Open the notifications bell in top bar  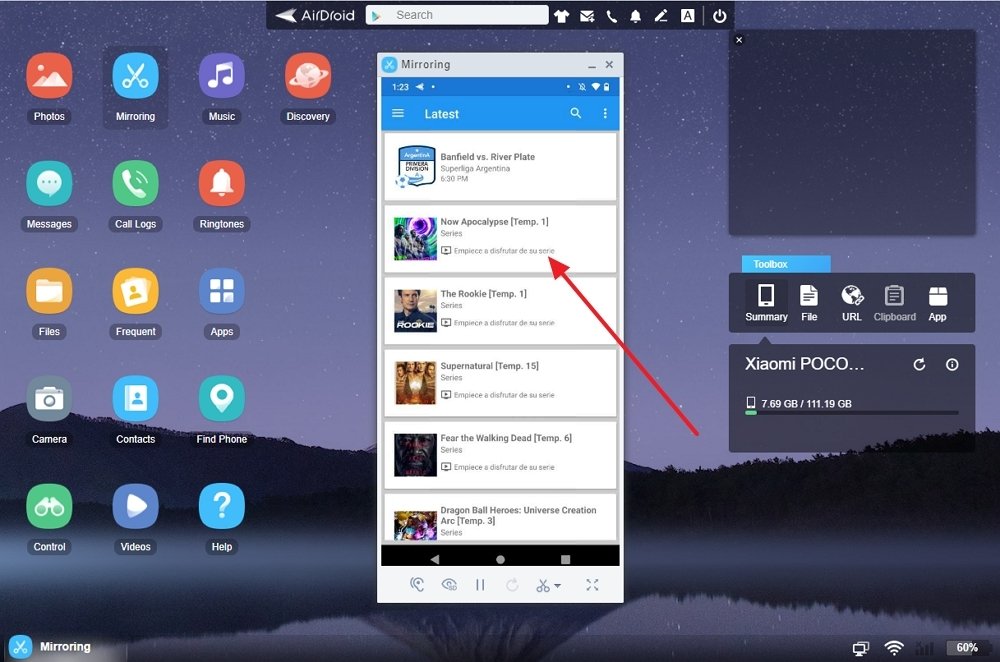click(x=636, y=16)
